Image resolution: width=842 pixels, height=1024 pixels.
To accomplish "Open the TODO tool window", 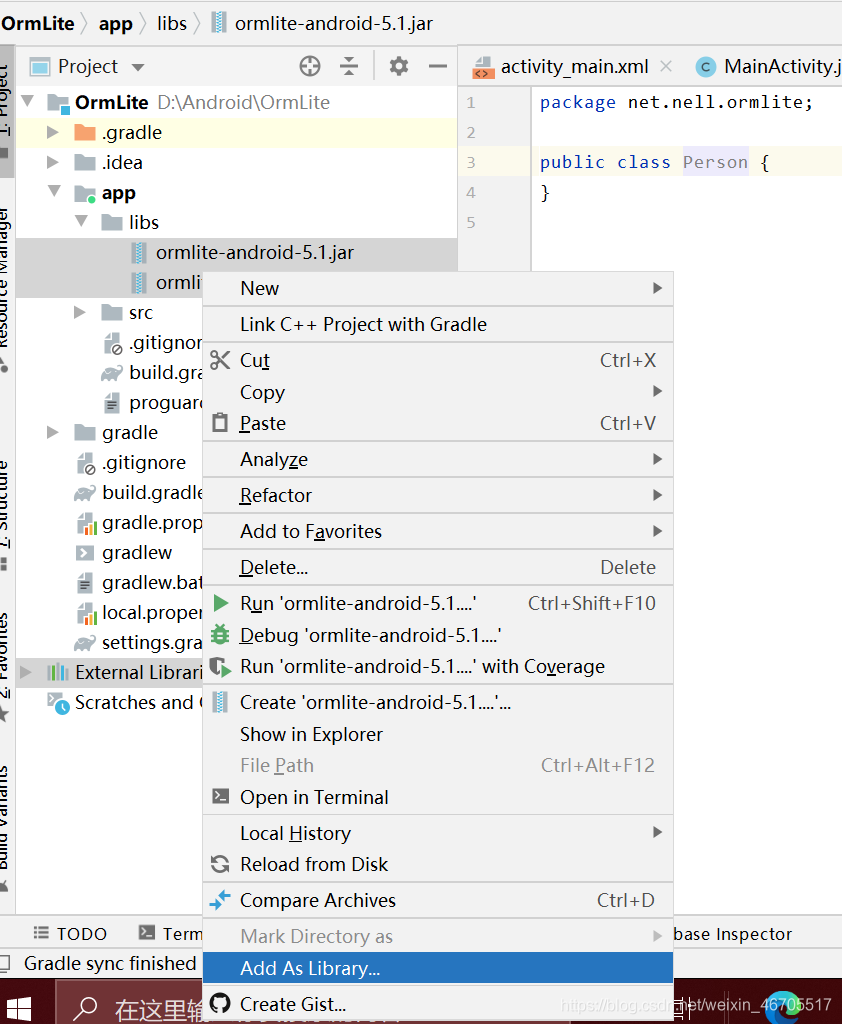I will (x=70, y=933).
